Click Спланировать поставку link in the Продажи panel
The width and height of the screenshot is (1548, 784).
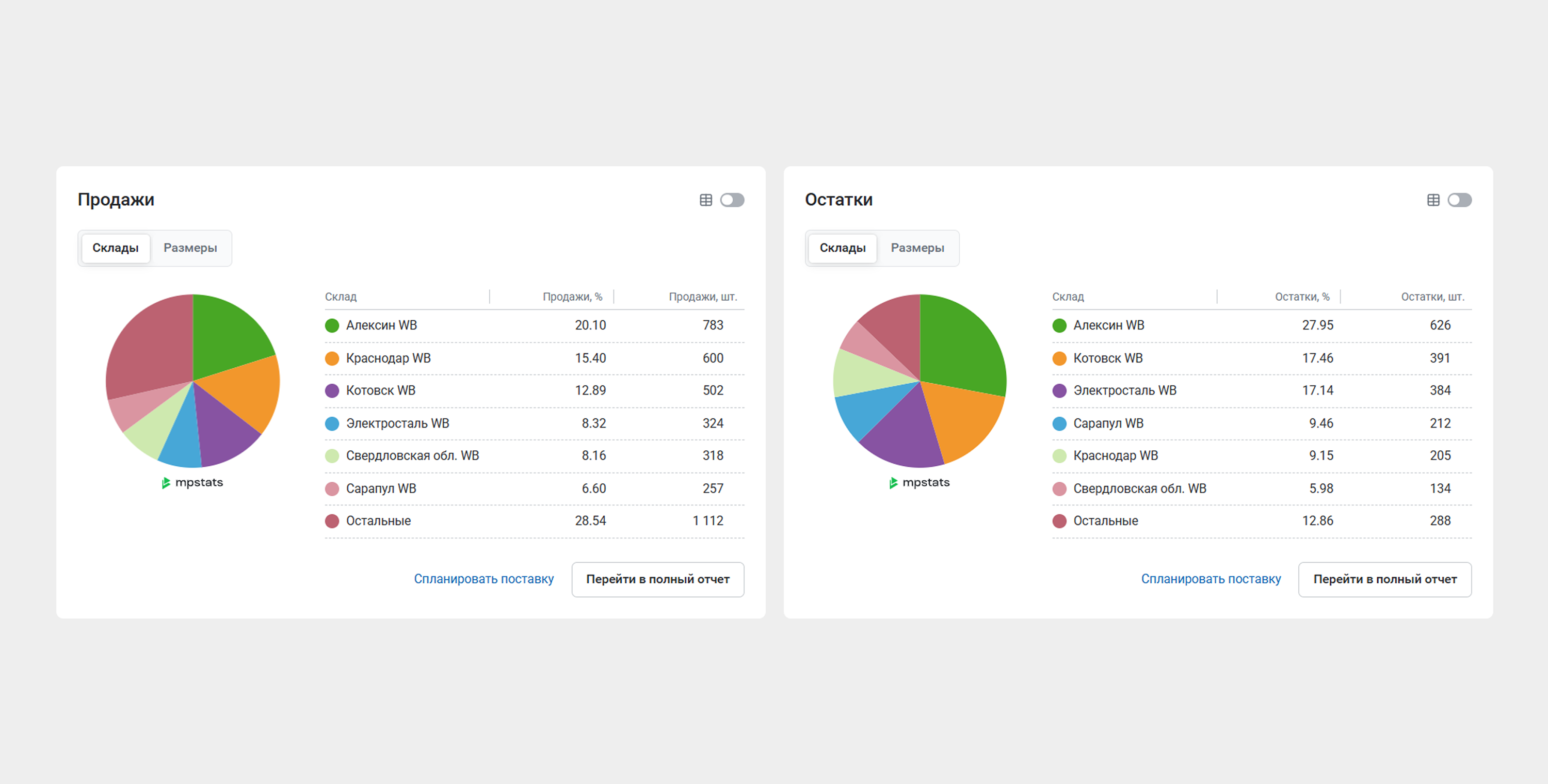pos(484,579)
